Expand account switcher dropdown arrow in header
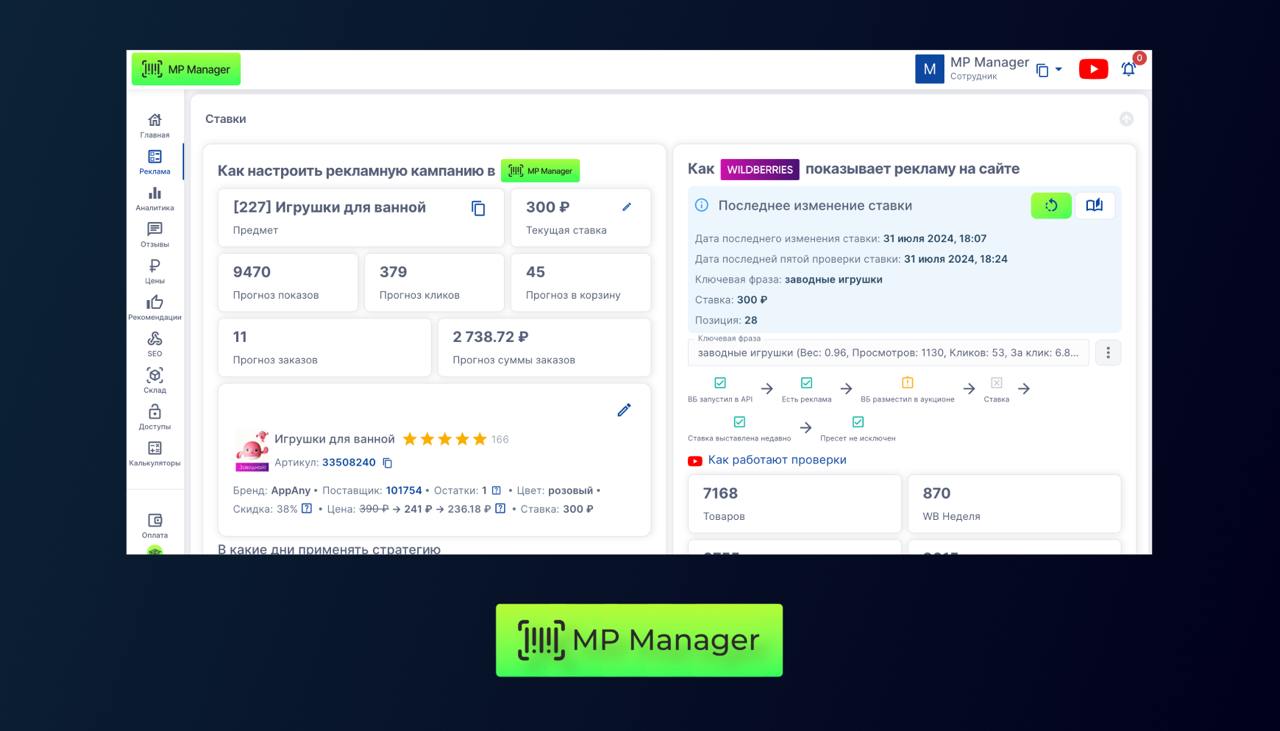The height and width of the screenshot is (731, 1280). (1059, 69)
